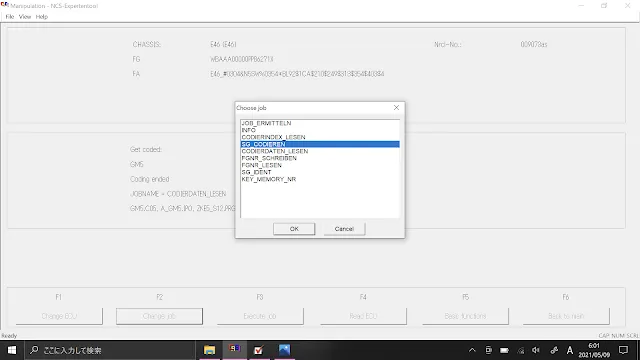This screenshot has height=360, width=640.
Task: Confirm job choice with OK
Action: coord(294,229)
